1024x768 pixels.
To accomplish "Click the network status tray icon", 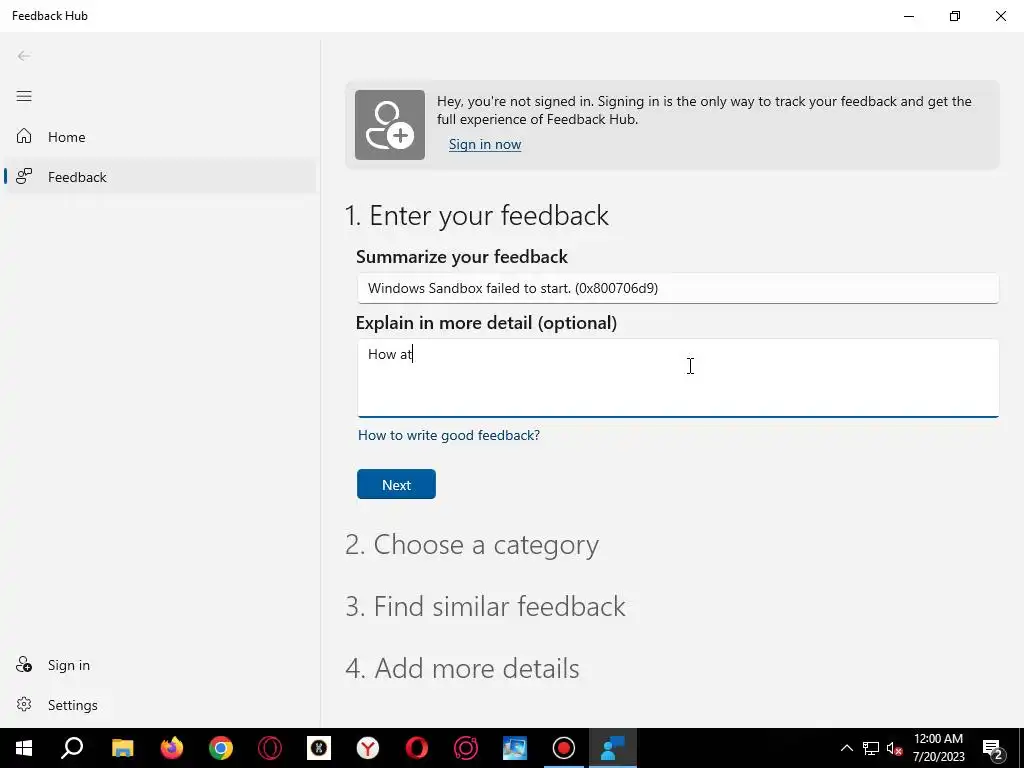I will coord(871,748).
